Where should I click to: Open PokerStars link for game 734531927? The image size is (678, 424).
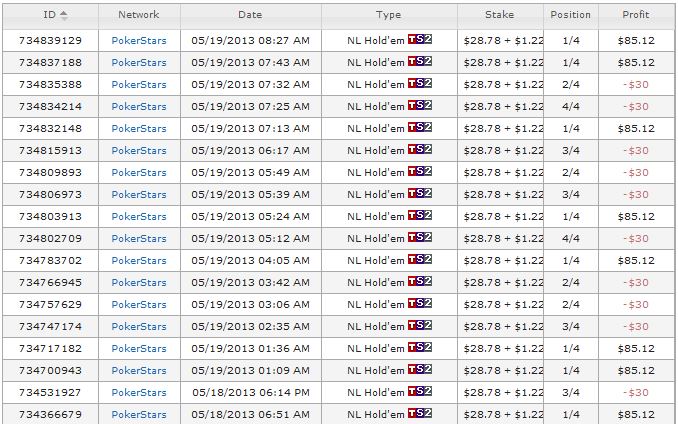(x=139, y=392)
